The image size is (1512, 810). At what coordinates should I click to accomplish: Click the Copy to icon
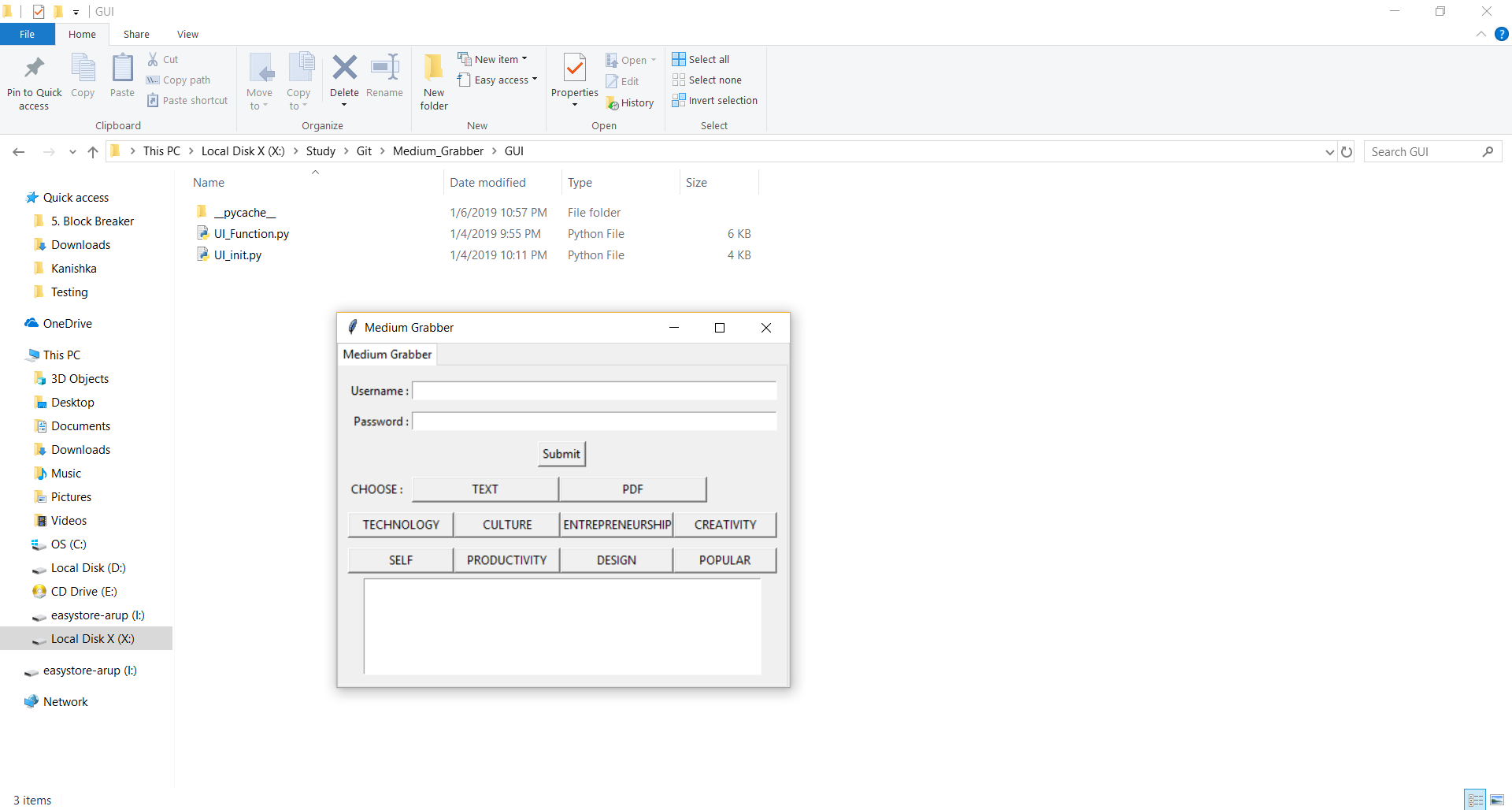click(x=300, y=69)
